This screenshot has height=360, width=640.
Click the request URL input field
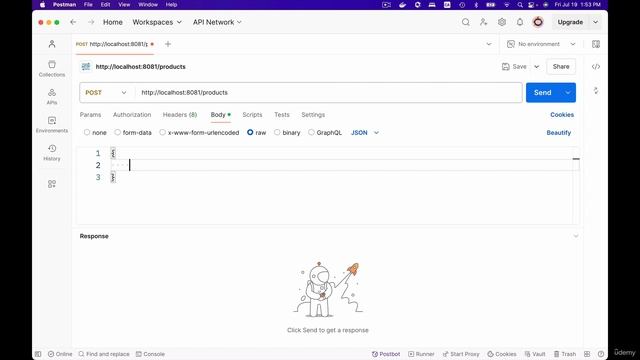329,93
